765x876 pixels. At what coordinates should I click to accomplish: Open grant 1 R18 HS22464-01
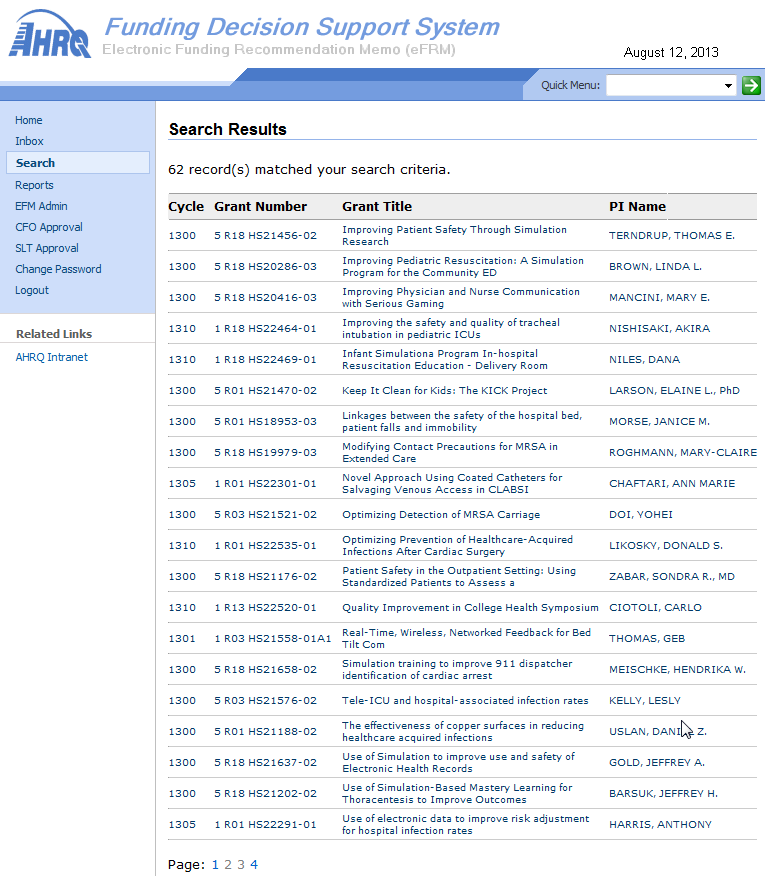[265, 328]
